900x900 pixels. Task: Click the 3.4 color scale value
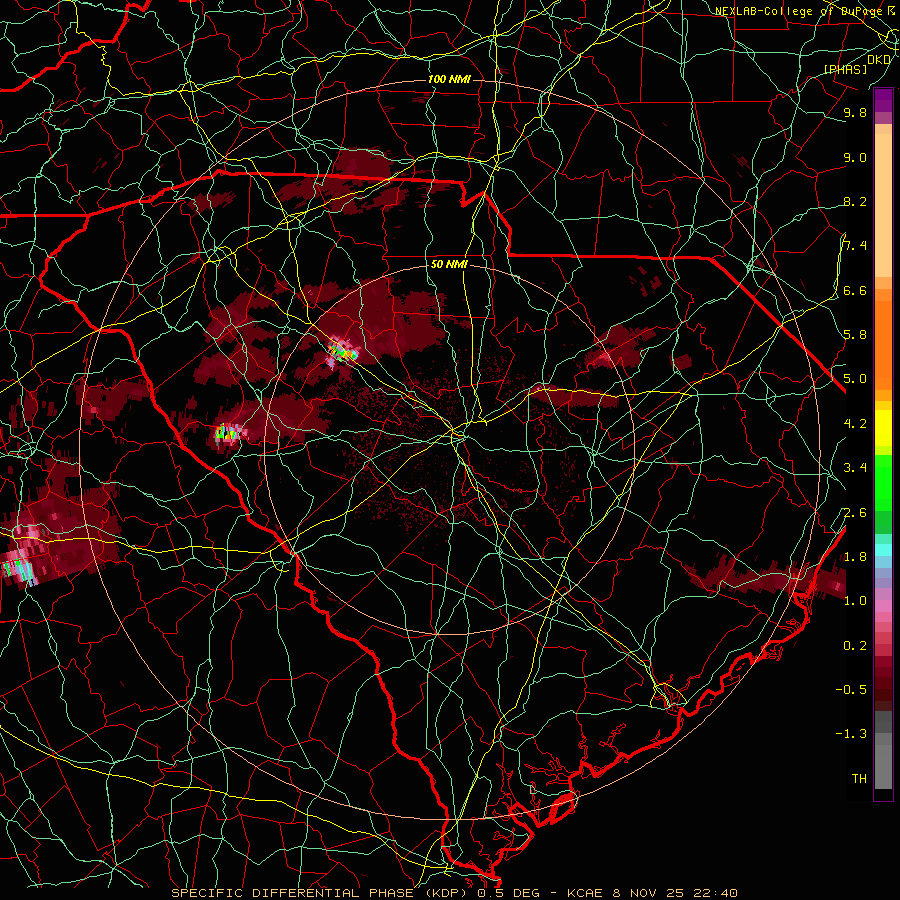click(855, 468)
